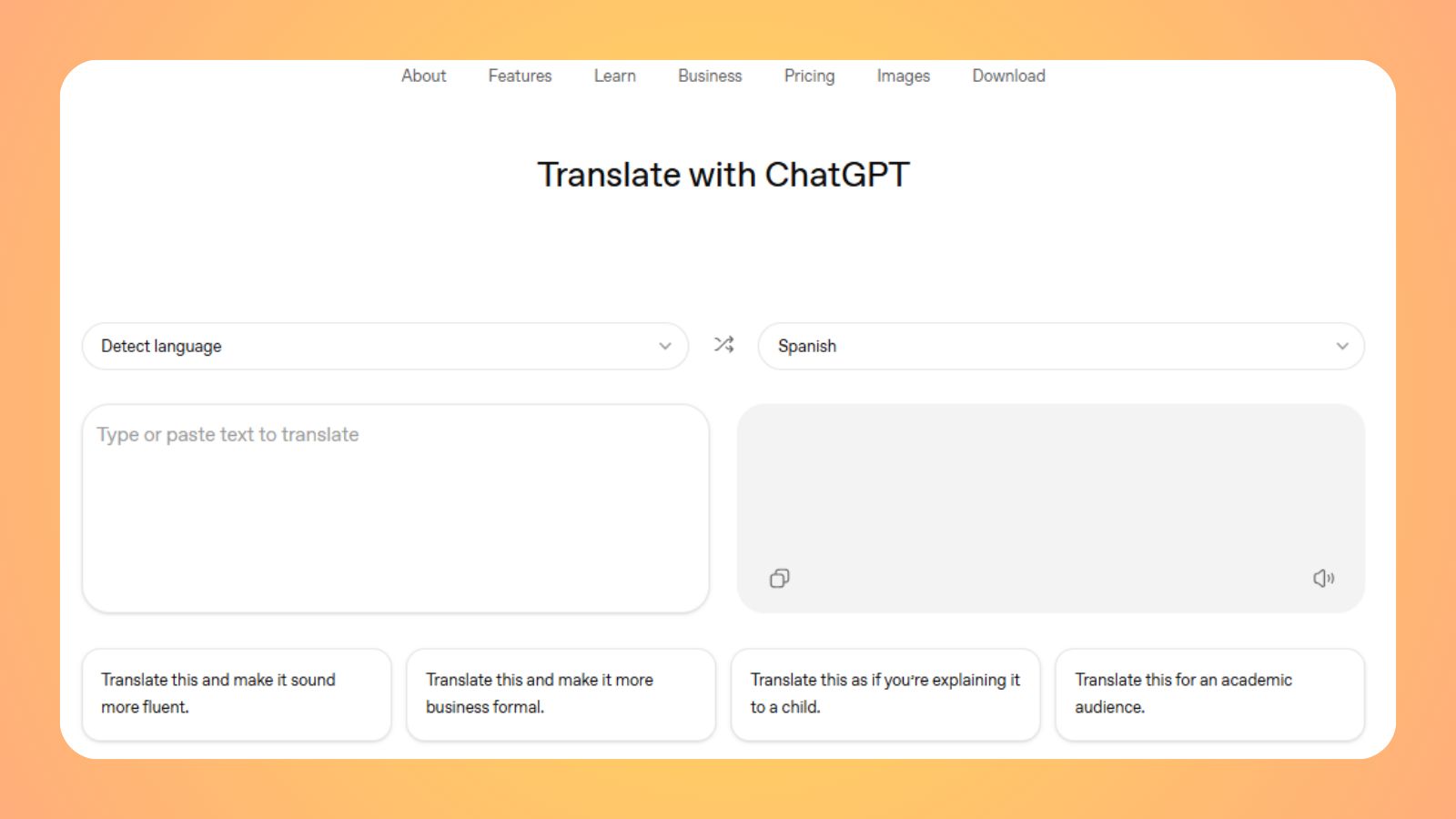This screenshot has width=1456, height=819.
Task: Select Learn in the top navigation
Action: point(614,76)
